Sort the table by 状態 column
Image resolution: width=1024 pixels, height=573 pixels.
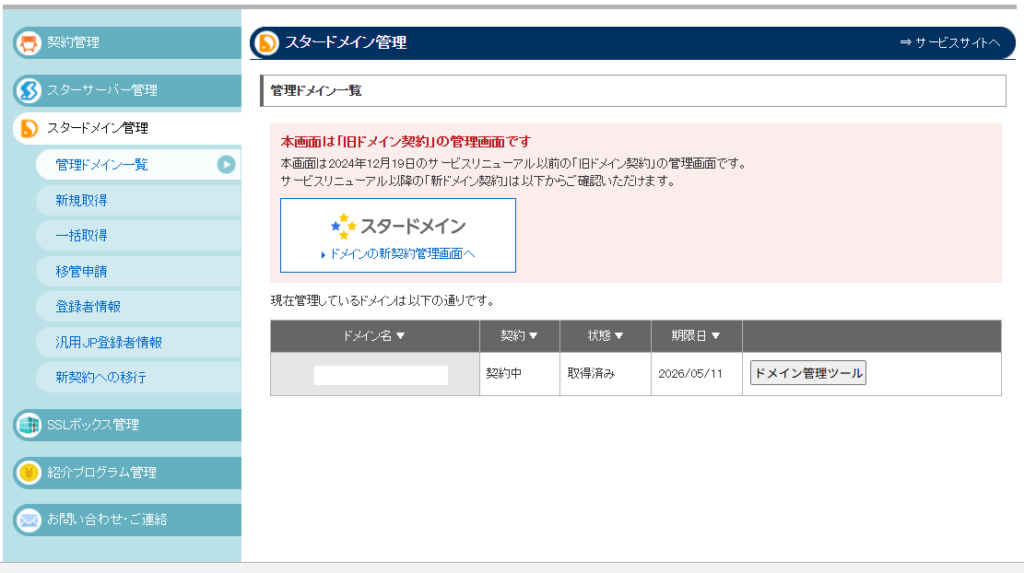pyautogui.click(x=605, y=336)
